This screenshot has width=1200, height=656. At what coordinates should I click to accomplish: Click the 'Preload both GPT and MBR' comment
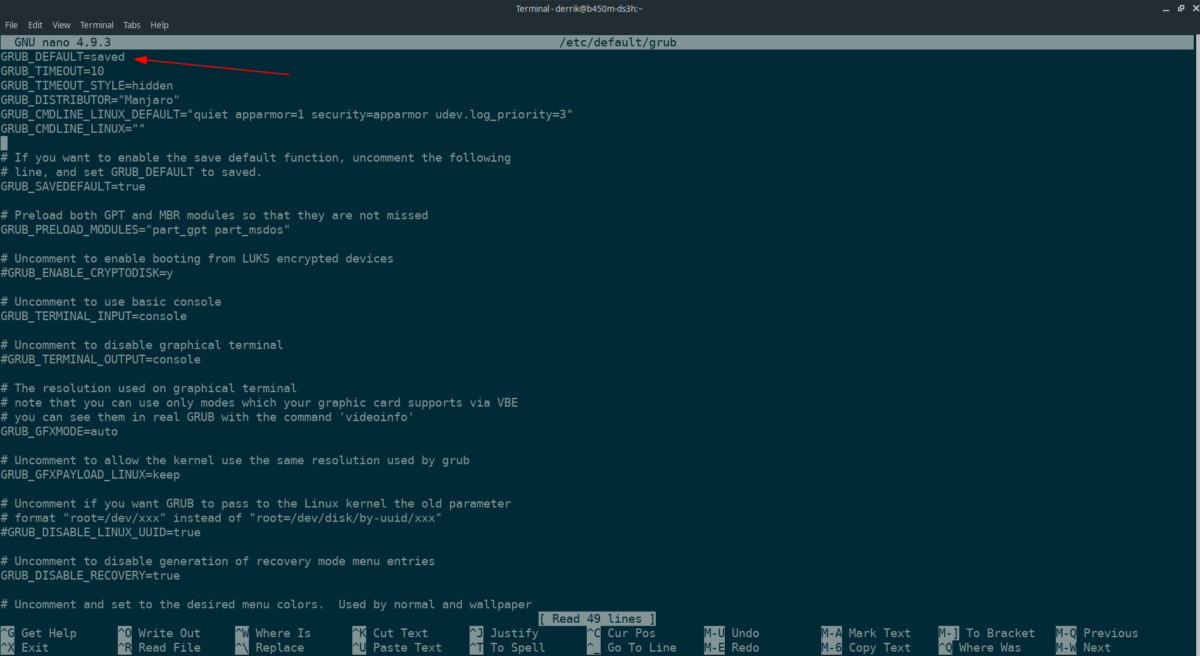click(x=214, y=216)
